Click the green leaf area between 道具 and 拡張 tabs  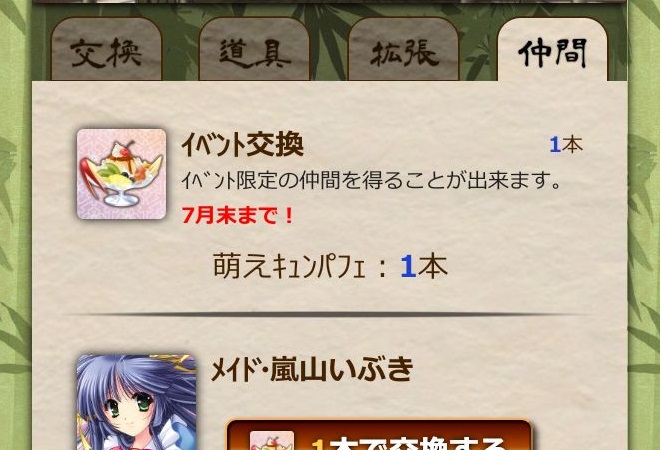tap(329, 46)
